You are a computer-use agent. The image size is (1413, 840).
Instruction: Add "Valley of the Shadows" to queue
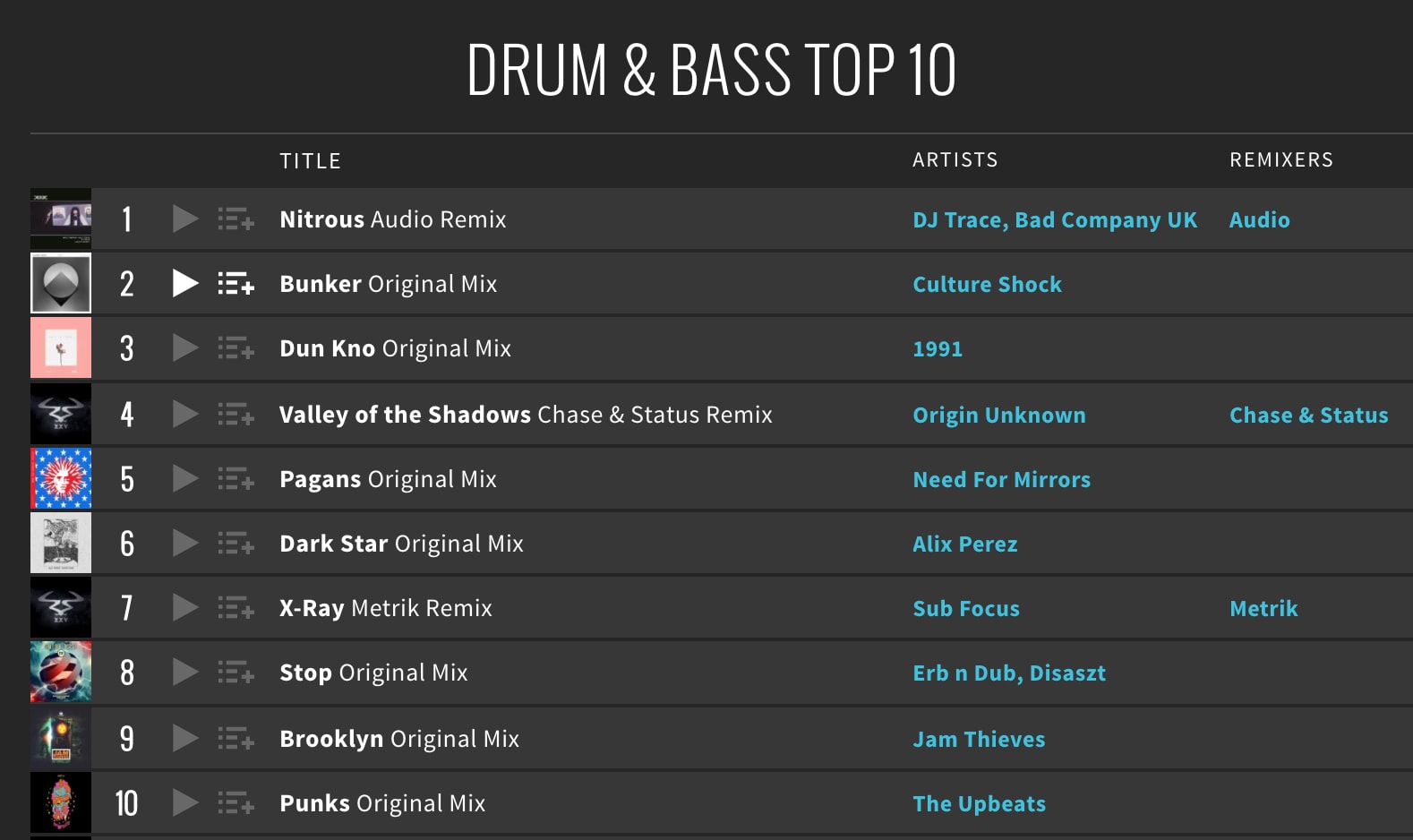click(235, 414)
